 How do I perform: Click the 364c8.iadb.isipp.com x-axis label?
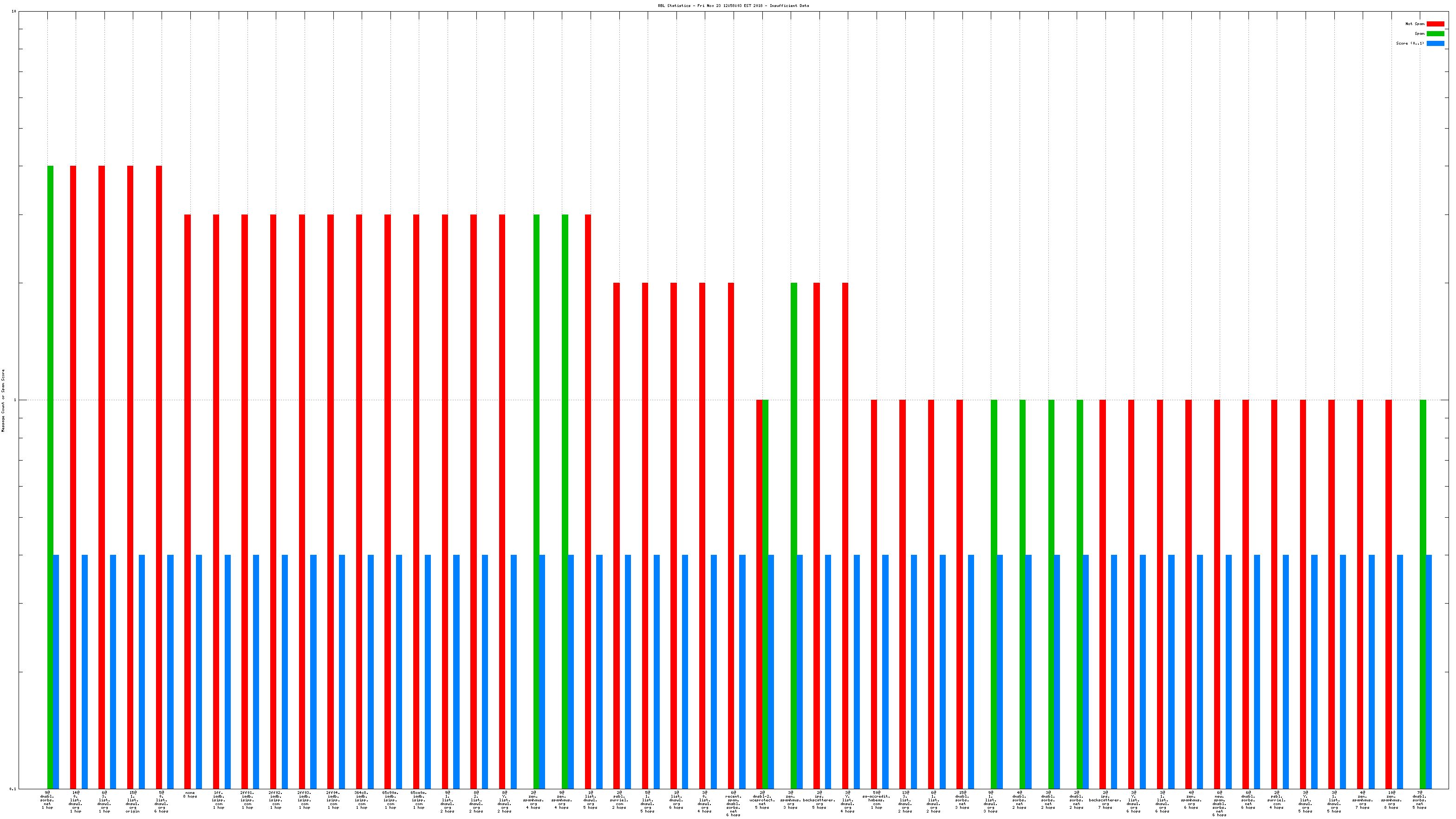(362, 800)
